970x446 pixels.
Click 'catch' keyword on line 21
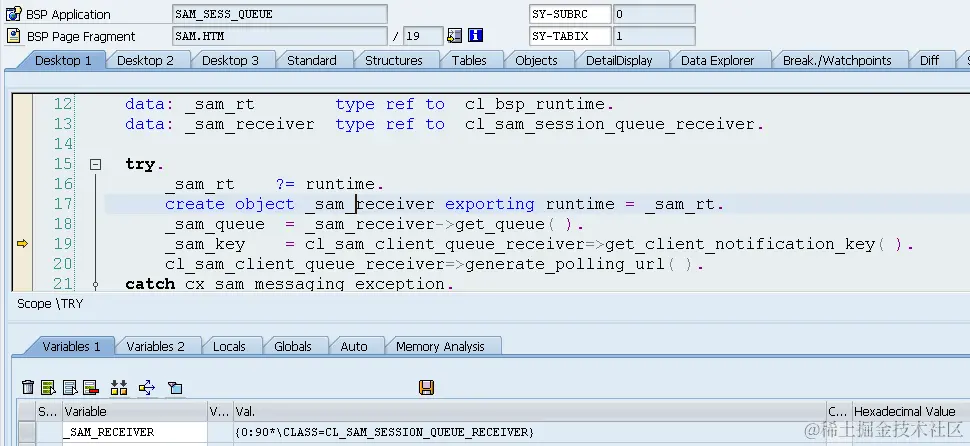(x=150, y=284)
